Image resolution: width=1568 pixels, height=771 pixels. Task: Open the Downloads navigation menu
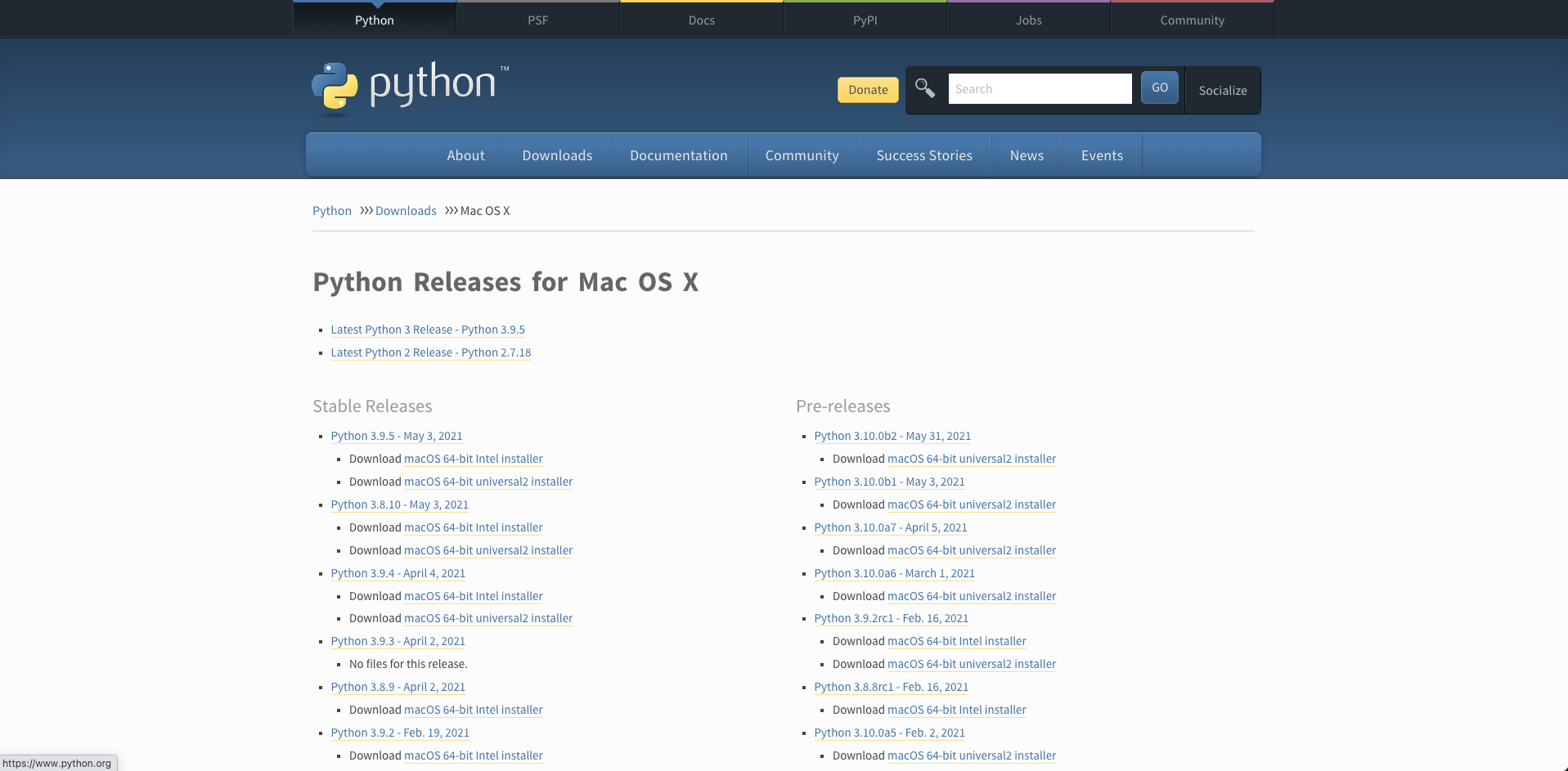point(557,155)
